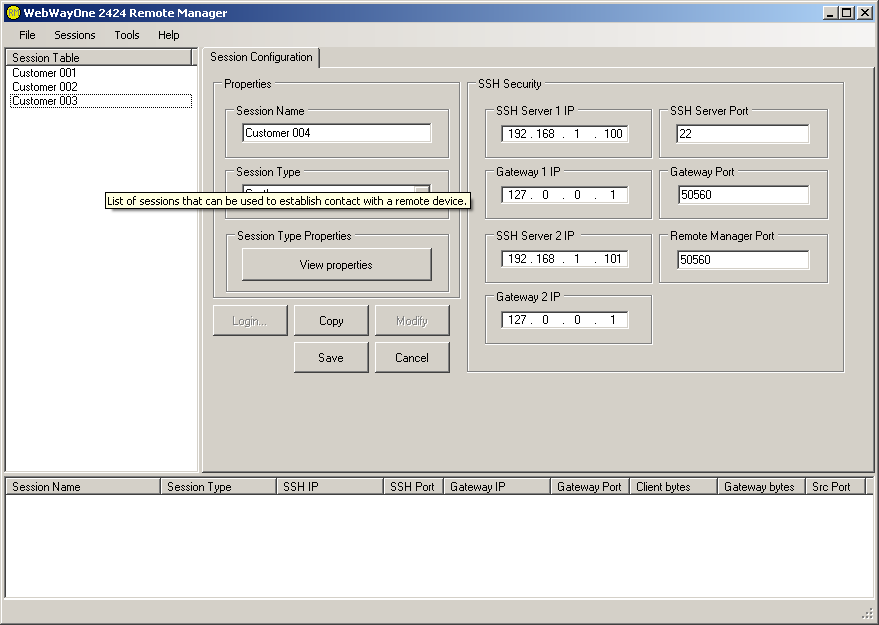Open the Help menu
The image size is (879, 625).
click(169, 35)
